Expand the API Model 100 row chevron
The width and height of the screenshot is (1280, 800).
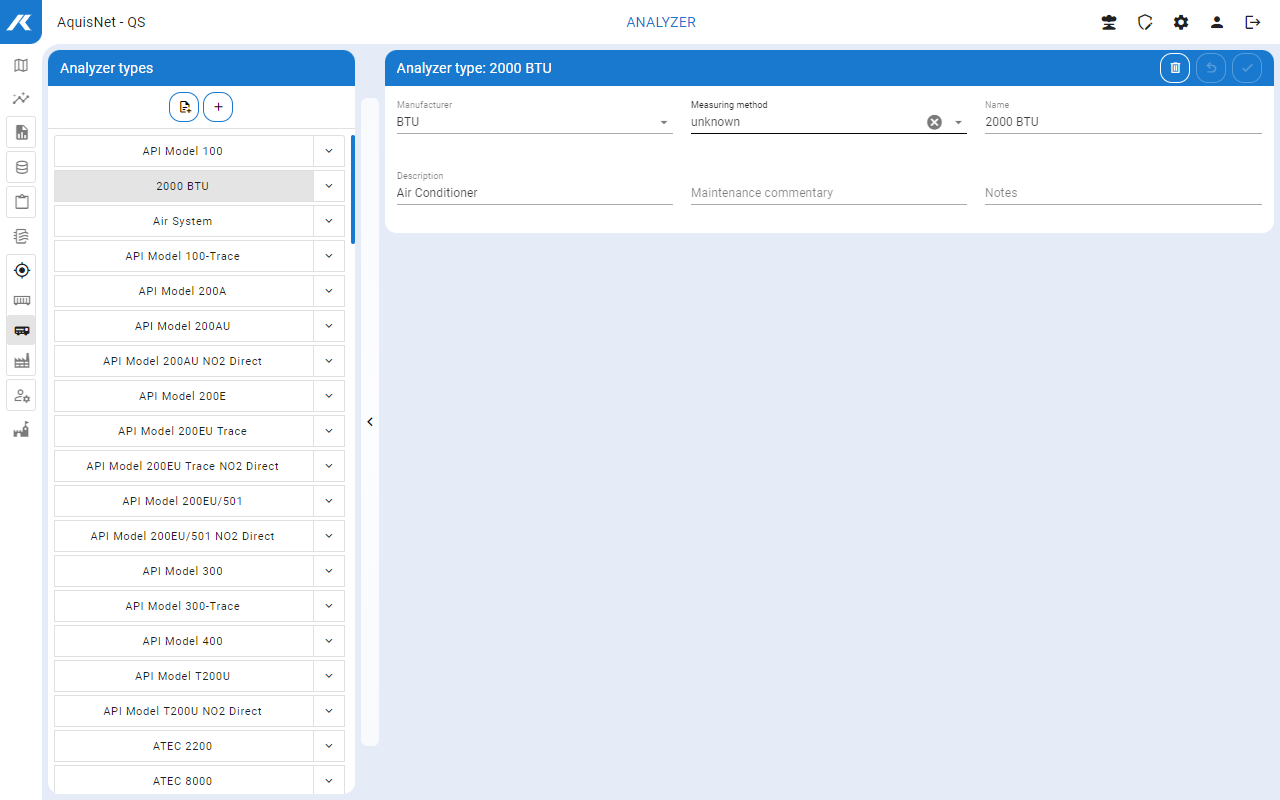point(329,151)
